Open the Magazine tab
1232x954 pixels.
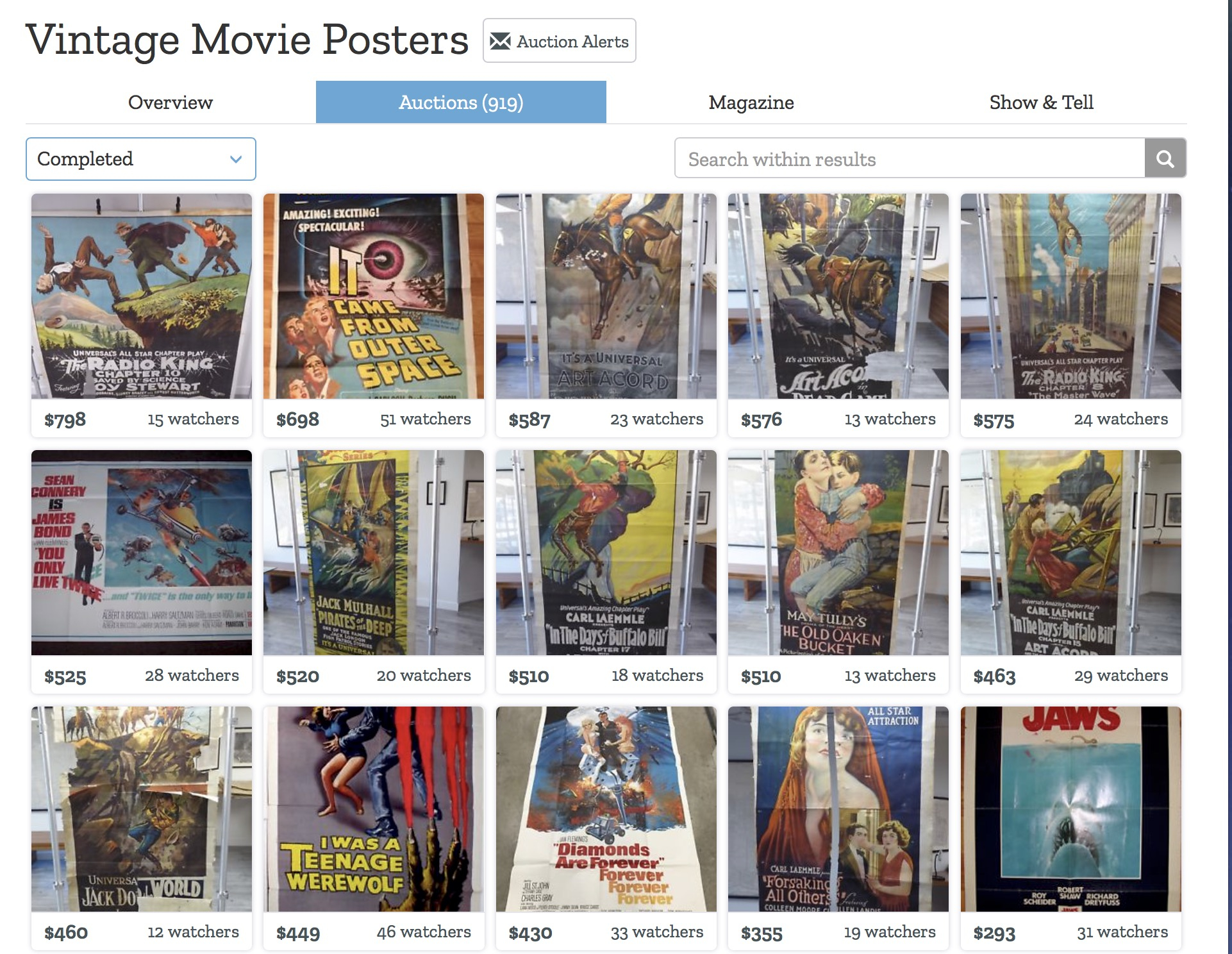click(x=751, y=103)
